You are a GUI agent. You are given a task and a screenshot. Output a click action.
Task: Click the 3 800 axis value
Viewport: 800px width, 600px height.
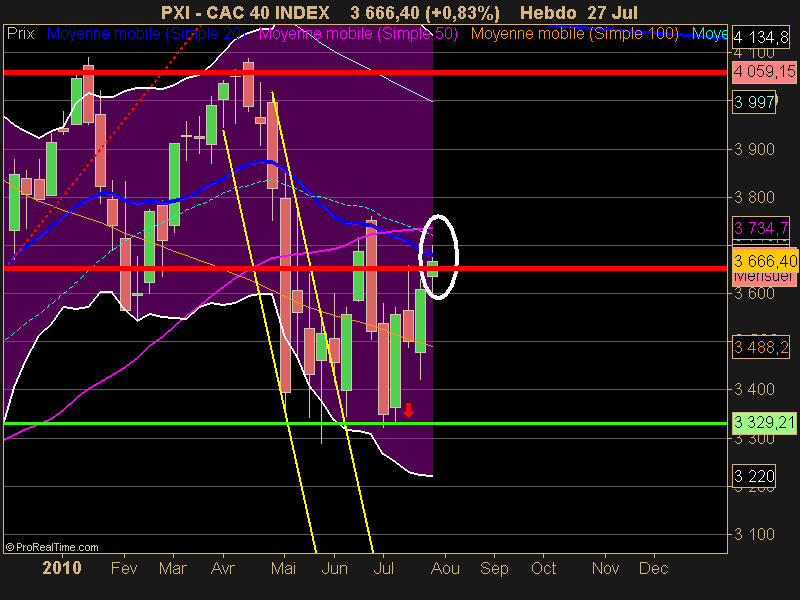754,197
